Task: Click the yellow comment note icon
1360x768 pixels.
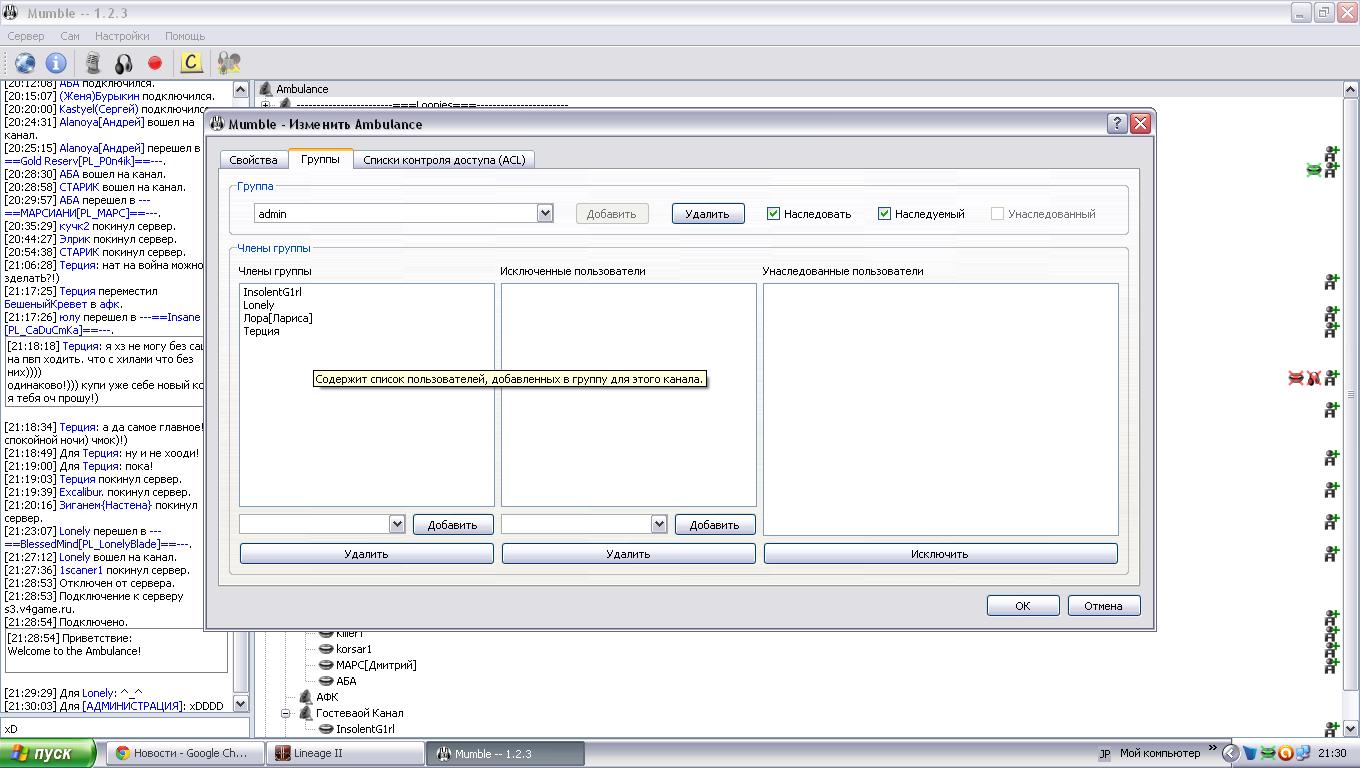Action: pos(191,63)
